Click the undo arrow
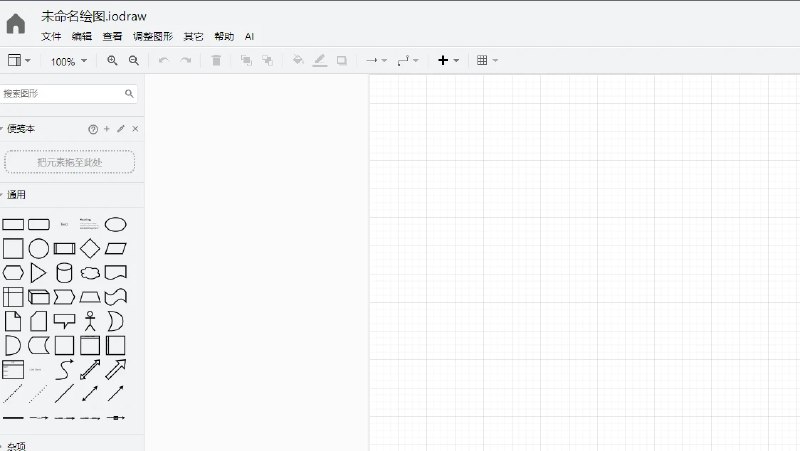The image size is (800, 451). [x=164, y=61]
